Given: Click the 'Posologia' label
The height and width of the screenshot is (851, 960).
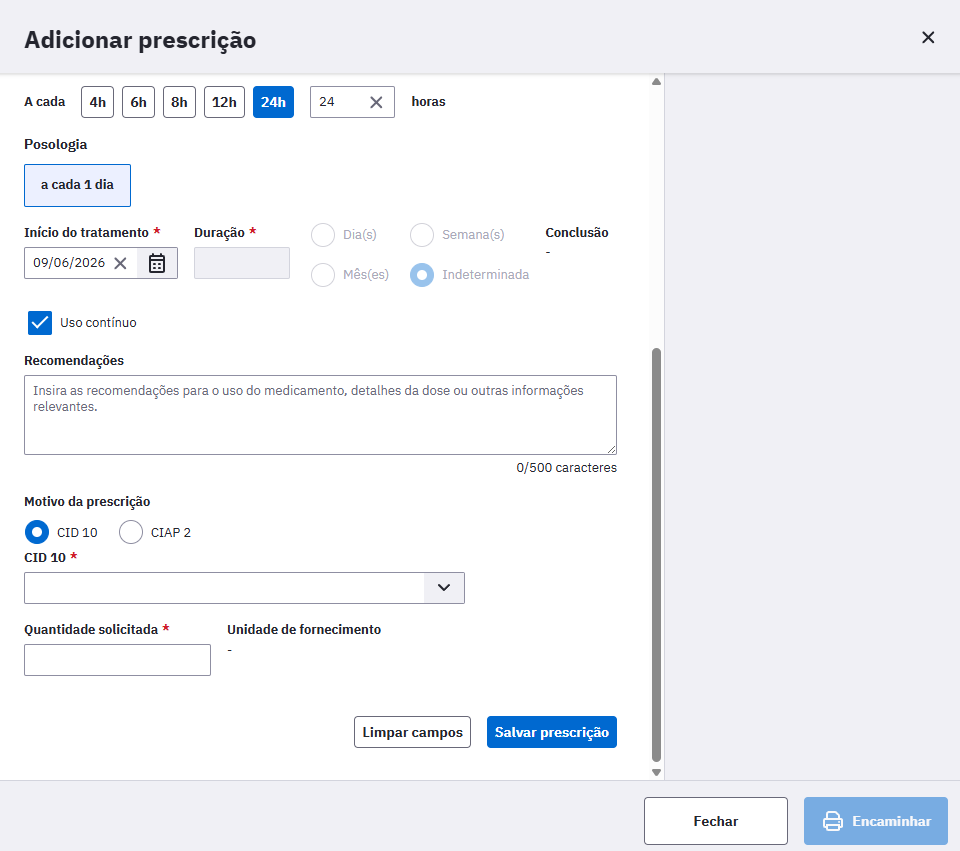Looking at the screenshot, I should pyautogui.click(x=56, y=144).
